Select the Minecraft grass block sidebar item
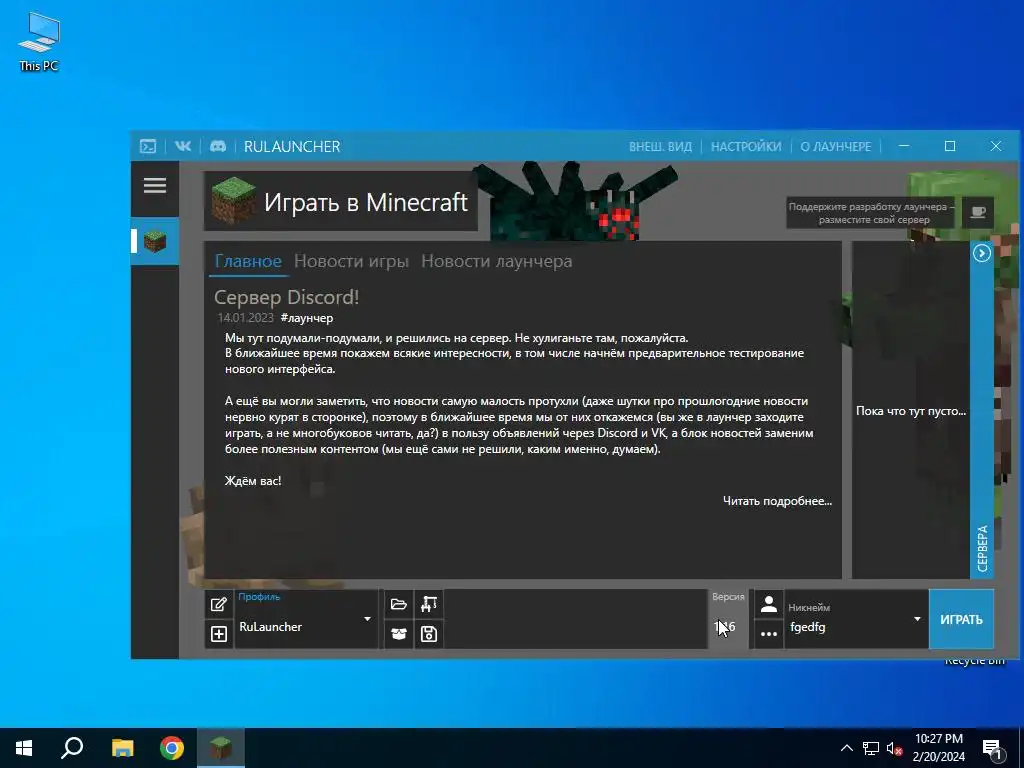1024x768 pixels. pos(155,241)
